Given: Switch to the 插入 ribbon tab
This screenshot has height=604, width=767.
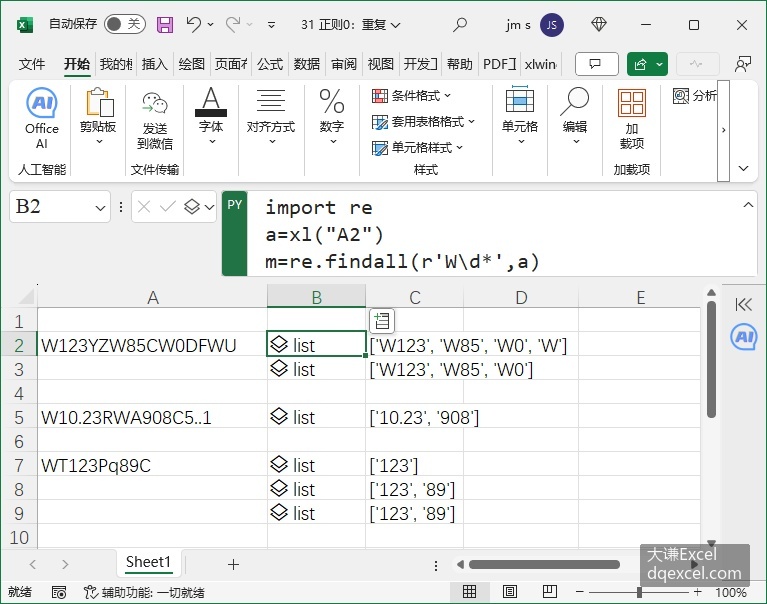Looking at the screenshot, I should click(x=155, y=64).
